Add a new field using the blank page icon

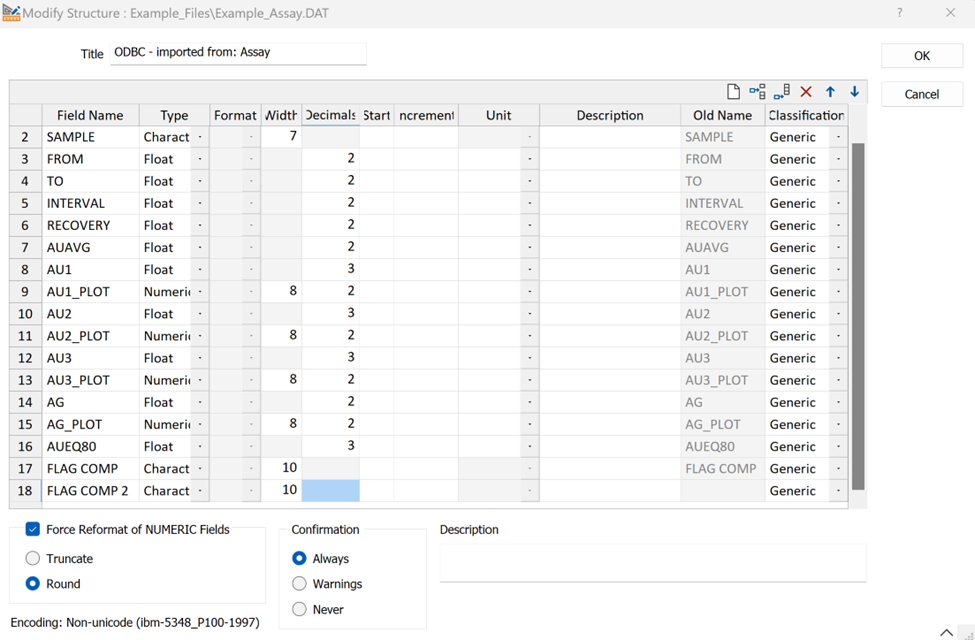click(735, 91)
